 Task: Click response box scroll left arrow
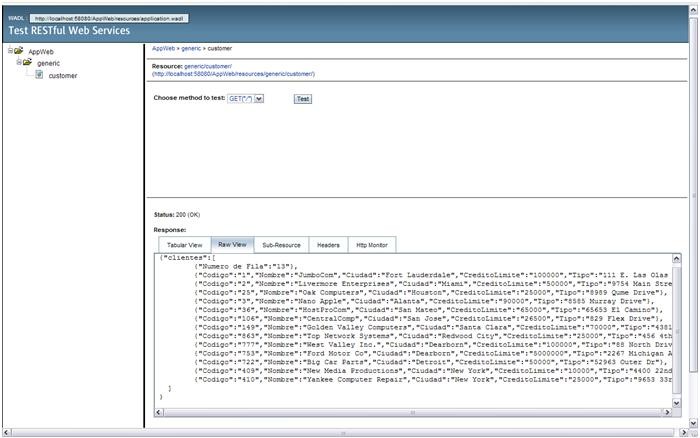point(159,412)
